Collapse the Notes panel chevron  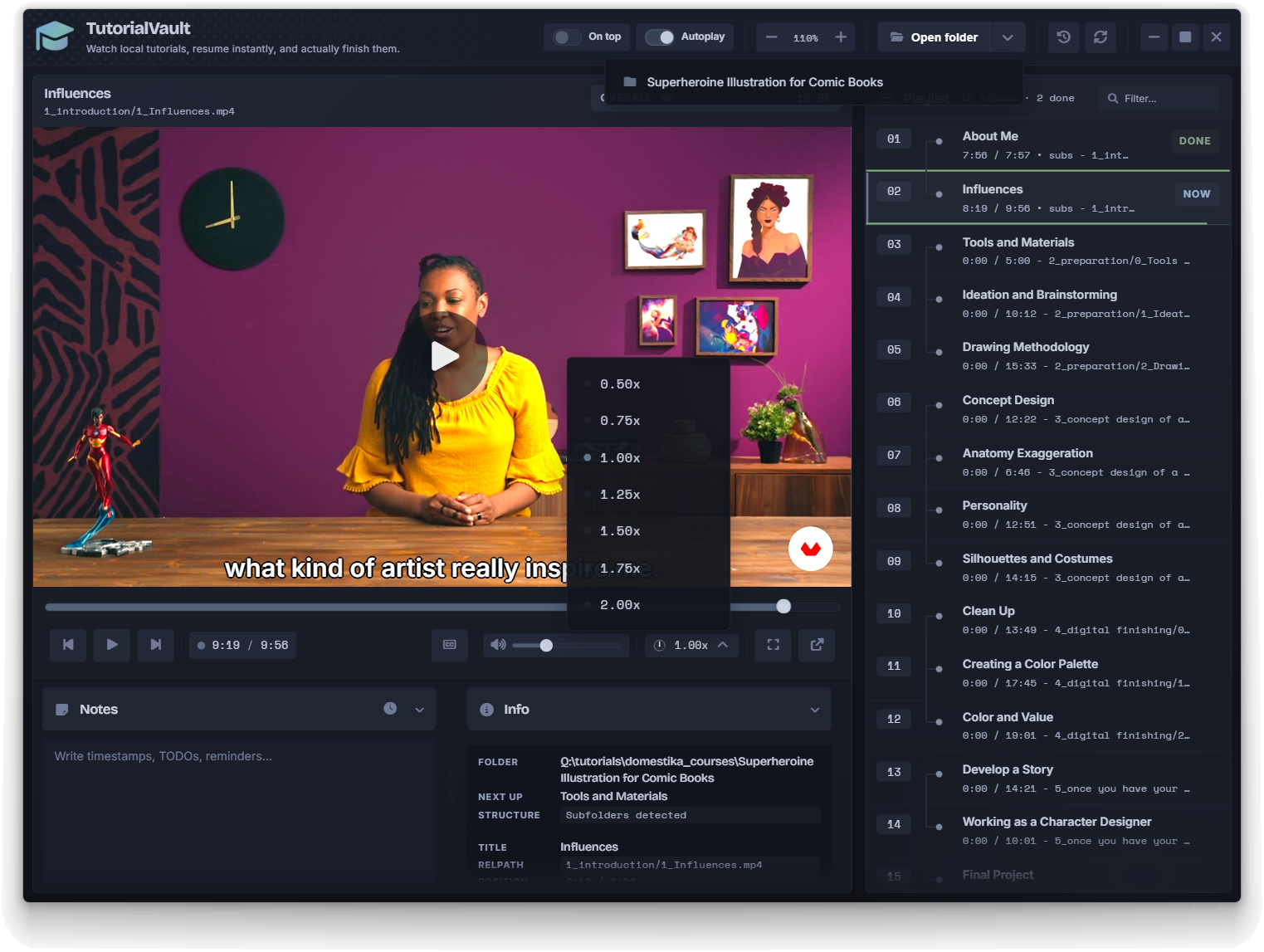pos(419,710)
